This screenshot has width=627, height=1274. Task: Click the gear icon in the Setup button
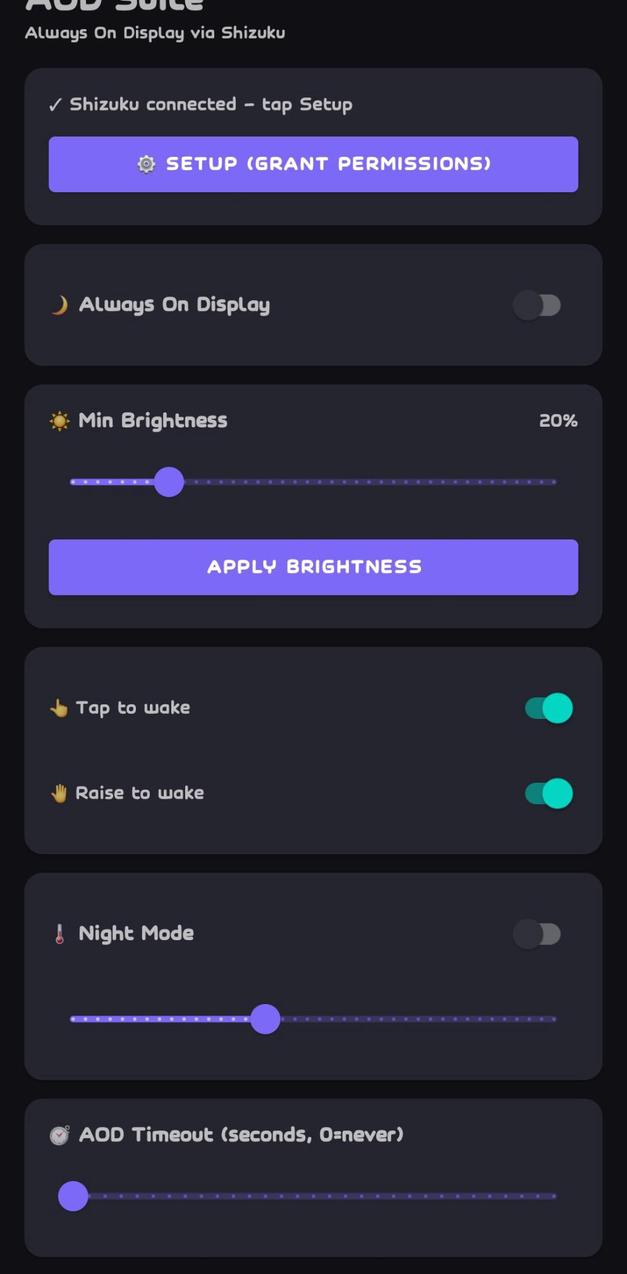[146, 164]
